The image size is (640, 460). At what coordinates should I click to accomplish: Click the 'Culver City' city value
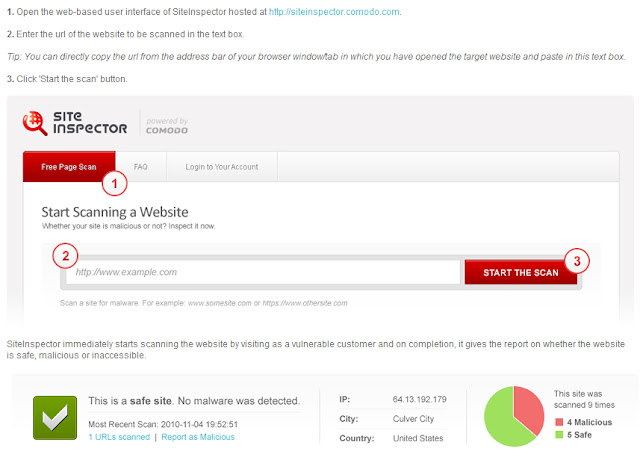pos(413,419)
